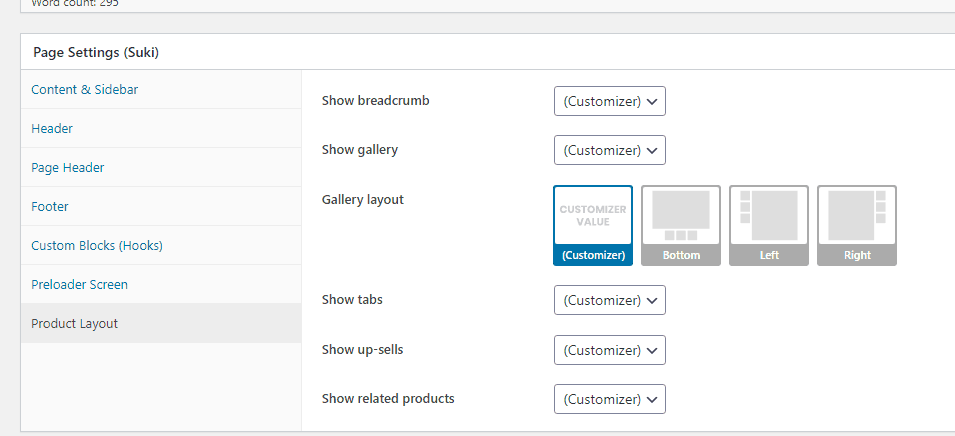Choose the Left gallery layout icon
The width and height of the screenshot is (955, 436).
click(769, 225)
